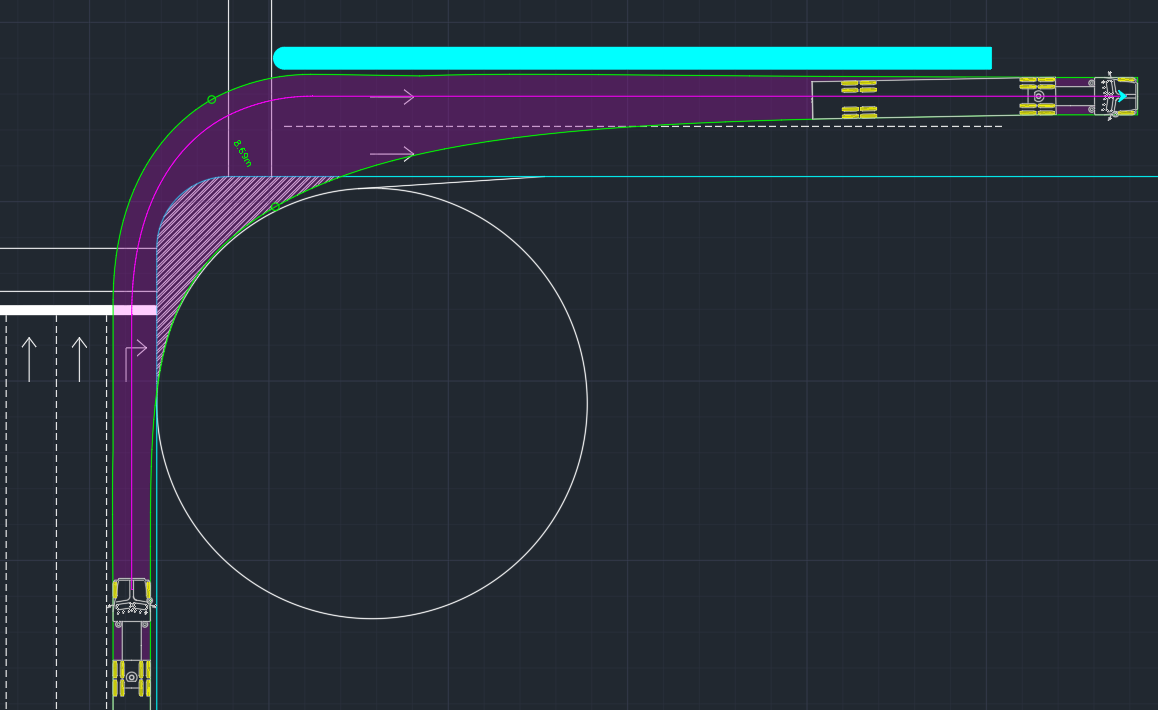Click the fifth-wheel coupling on bottom truck

click(x=131, y=677)
